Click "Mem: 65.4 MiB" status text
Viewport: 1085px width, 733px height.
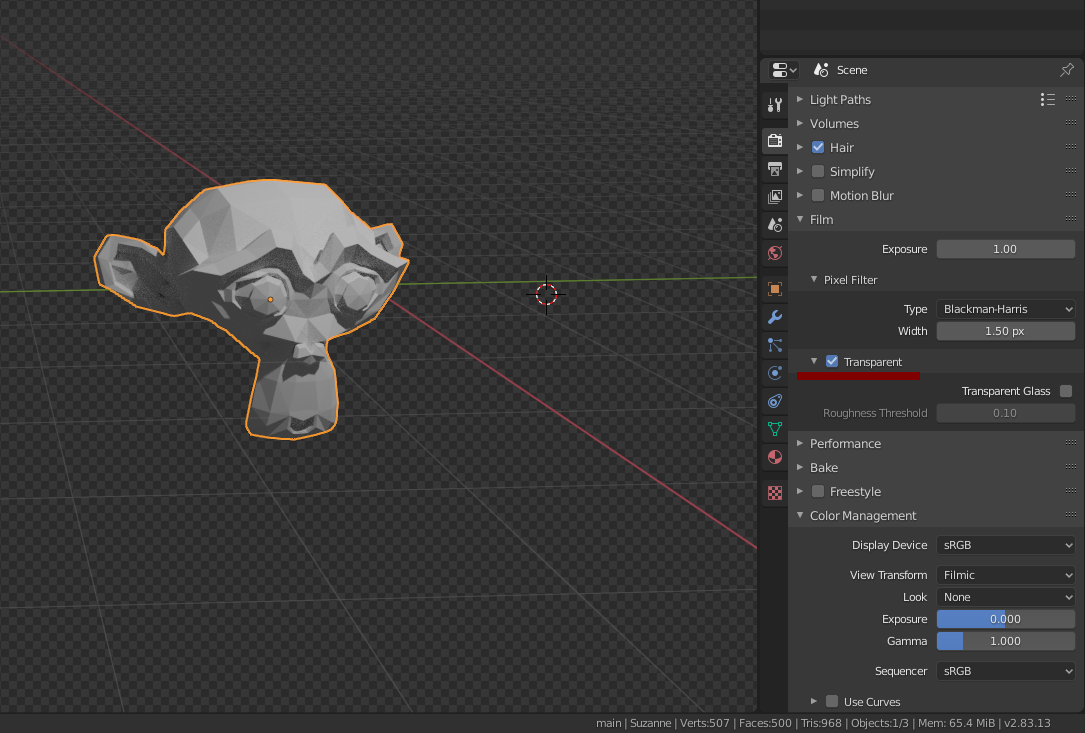[956, 723]
